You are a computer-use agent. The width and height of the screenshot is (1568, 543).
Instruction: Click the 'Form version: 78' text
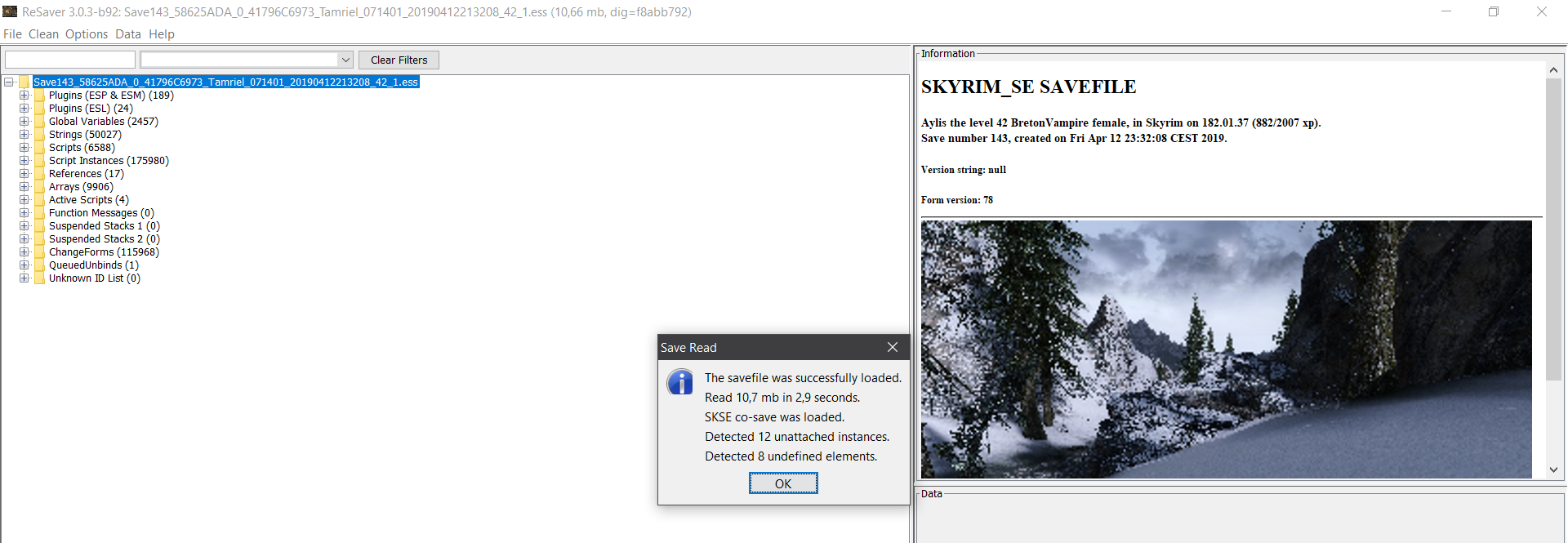(957, 200)
